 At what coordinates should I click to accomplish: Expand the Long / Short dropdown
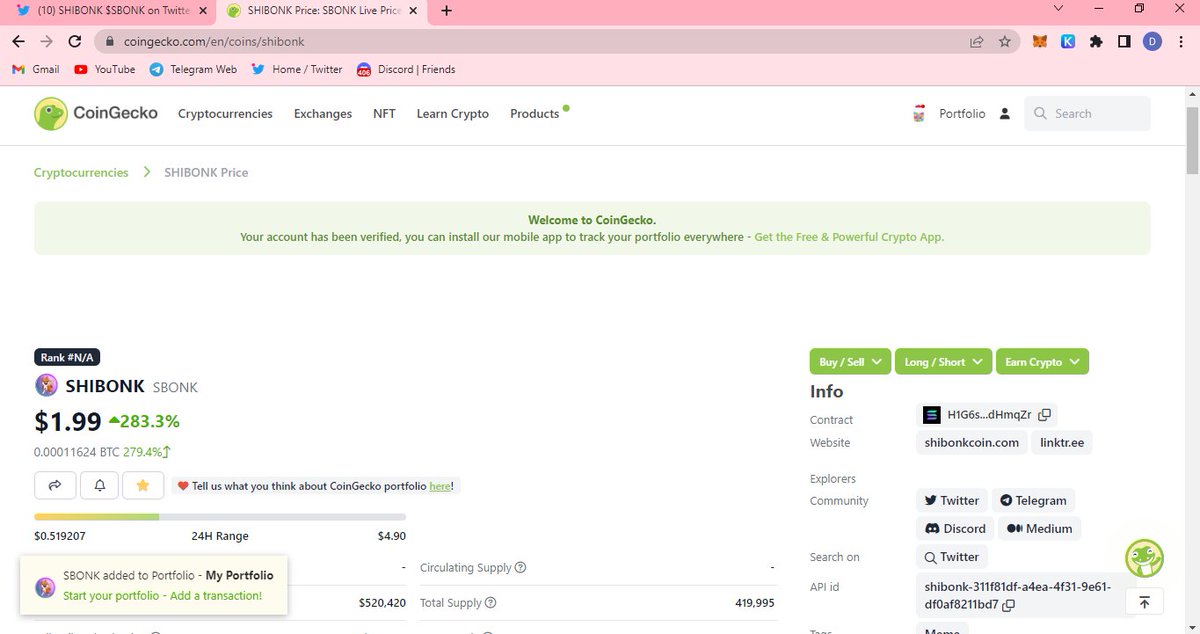943,361
